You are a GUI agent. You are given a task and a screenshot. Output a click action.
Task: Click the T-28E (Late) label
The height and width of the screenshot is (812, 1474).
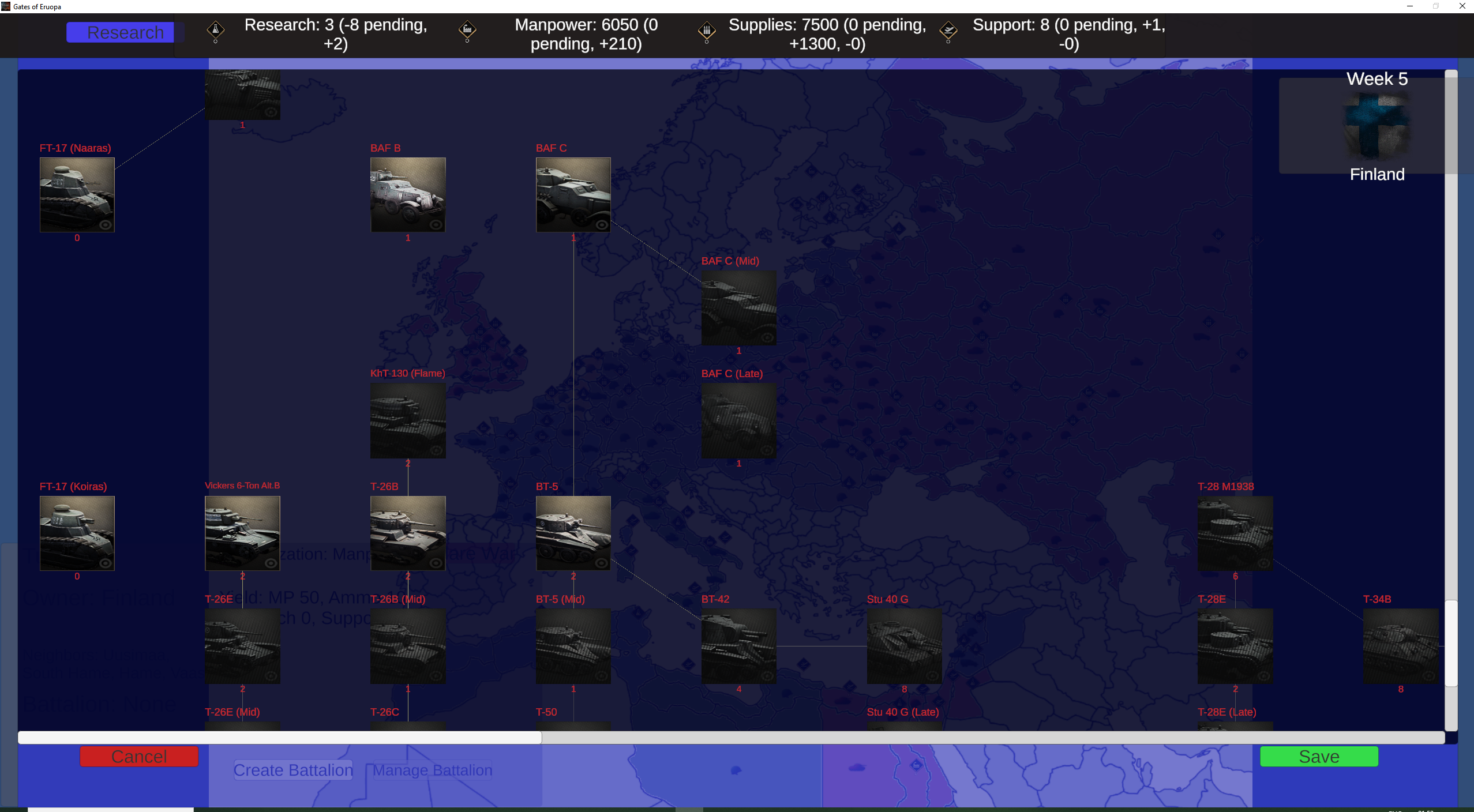point(1227,712)
